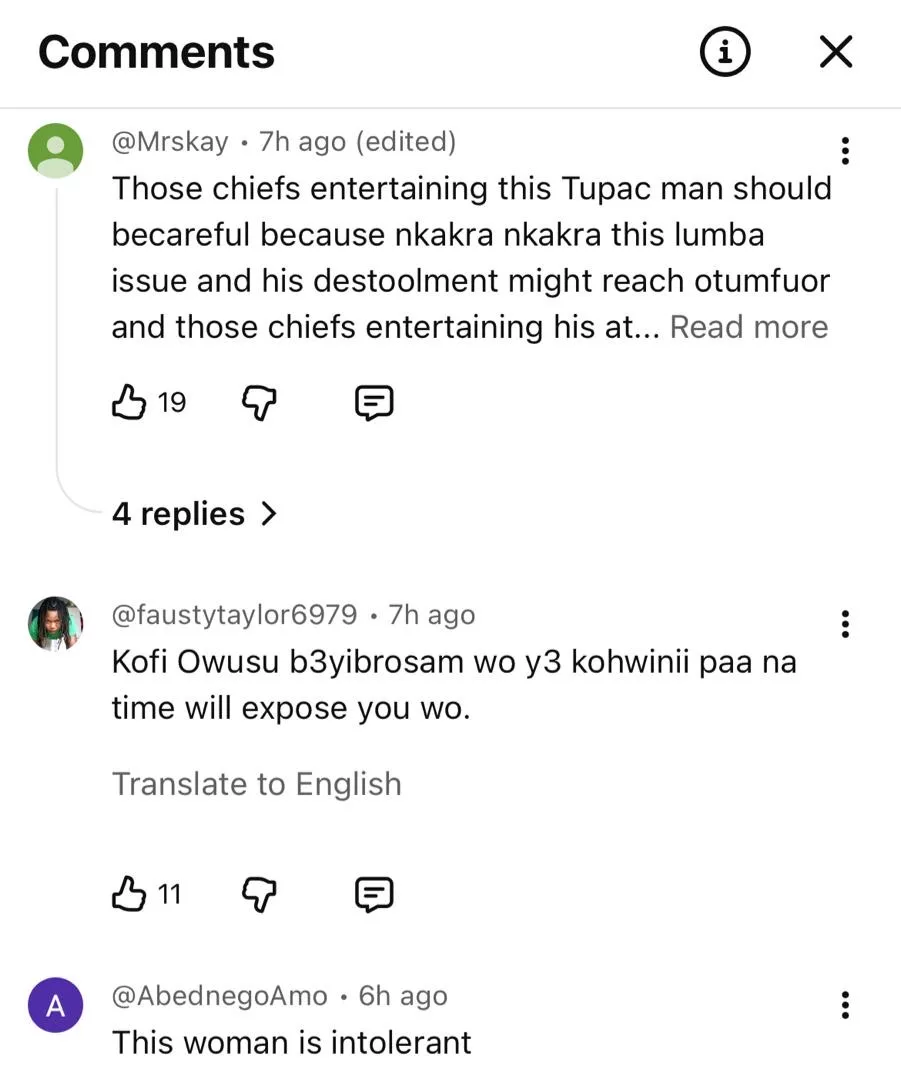Open options menu for @faustytaylor6979's comment
Viewport: 901px width, 1080px height.
click(x=845, y=624)
